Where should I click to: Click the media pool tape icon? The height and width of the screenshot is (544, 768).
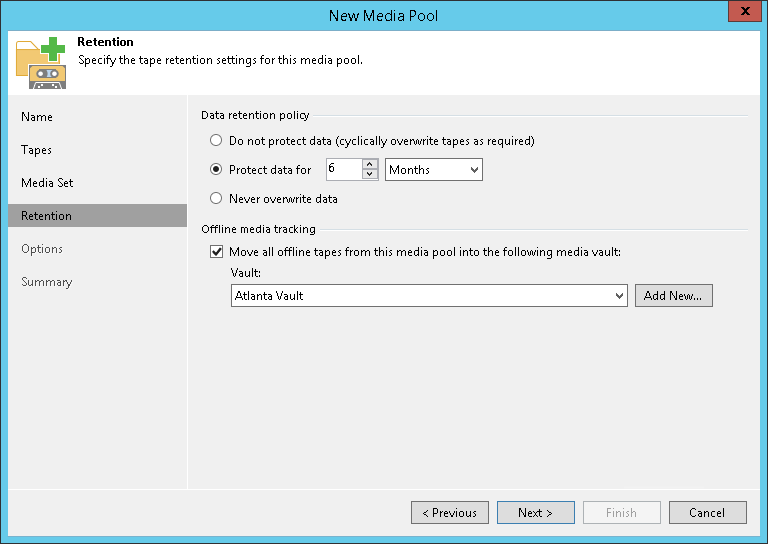pos(41,62)
